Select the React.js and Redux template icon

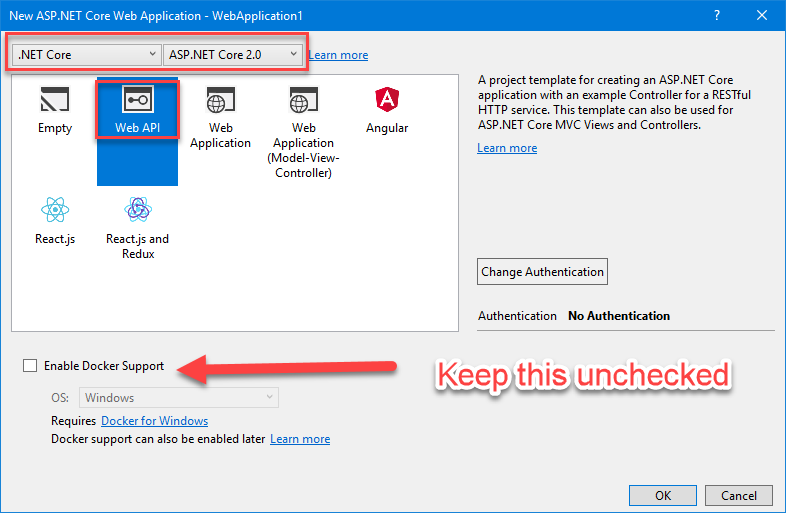137,210
